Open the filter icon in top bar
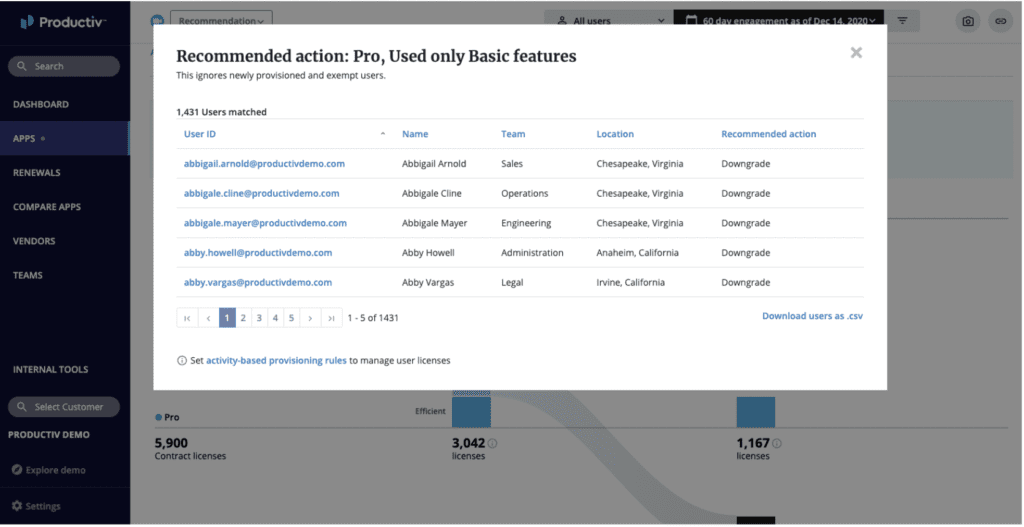Viewport: 1024px width, 527px height. tap(902, 20)
